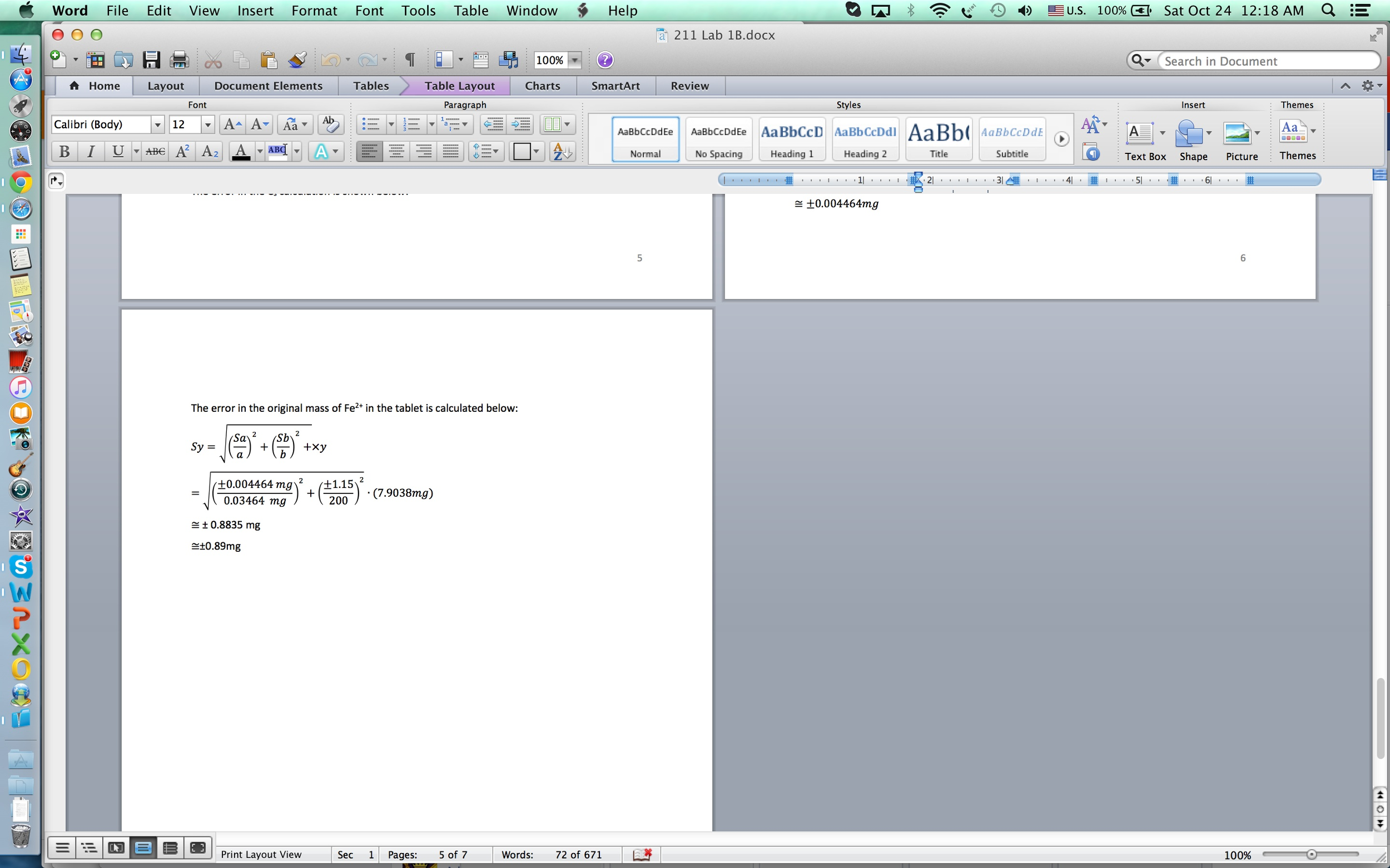This screenshot has width=1390, height=868.
Task: Open the font name dropdown
Action: (x=157, y=124)
